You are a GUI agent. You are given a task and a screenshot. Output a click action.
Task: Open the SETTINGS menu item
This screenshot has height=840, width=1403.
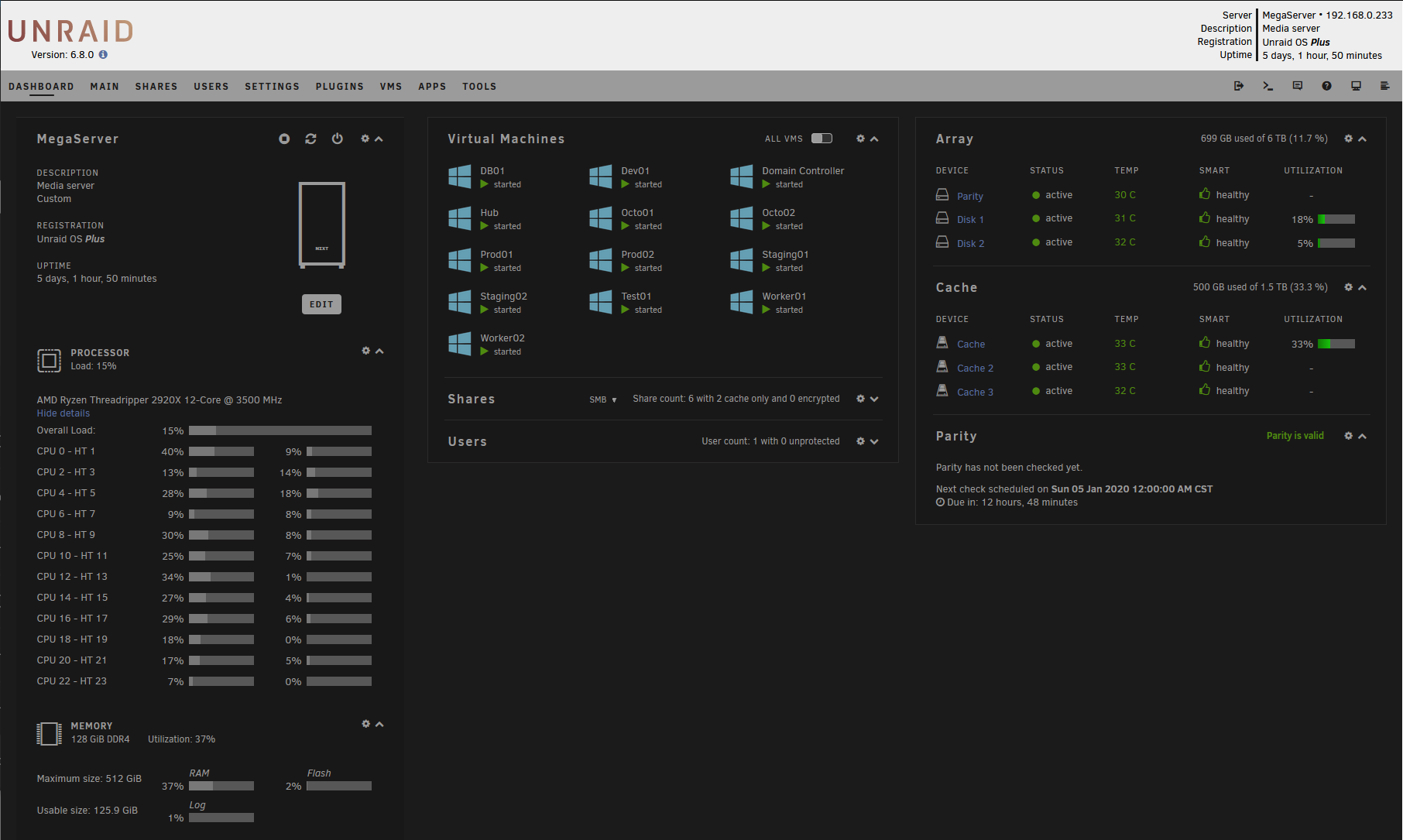pyautogui.click(x=272, y=86)
